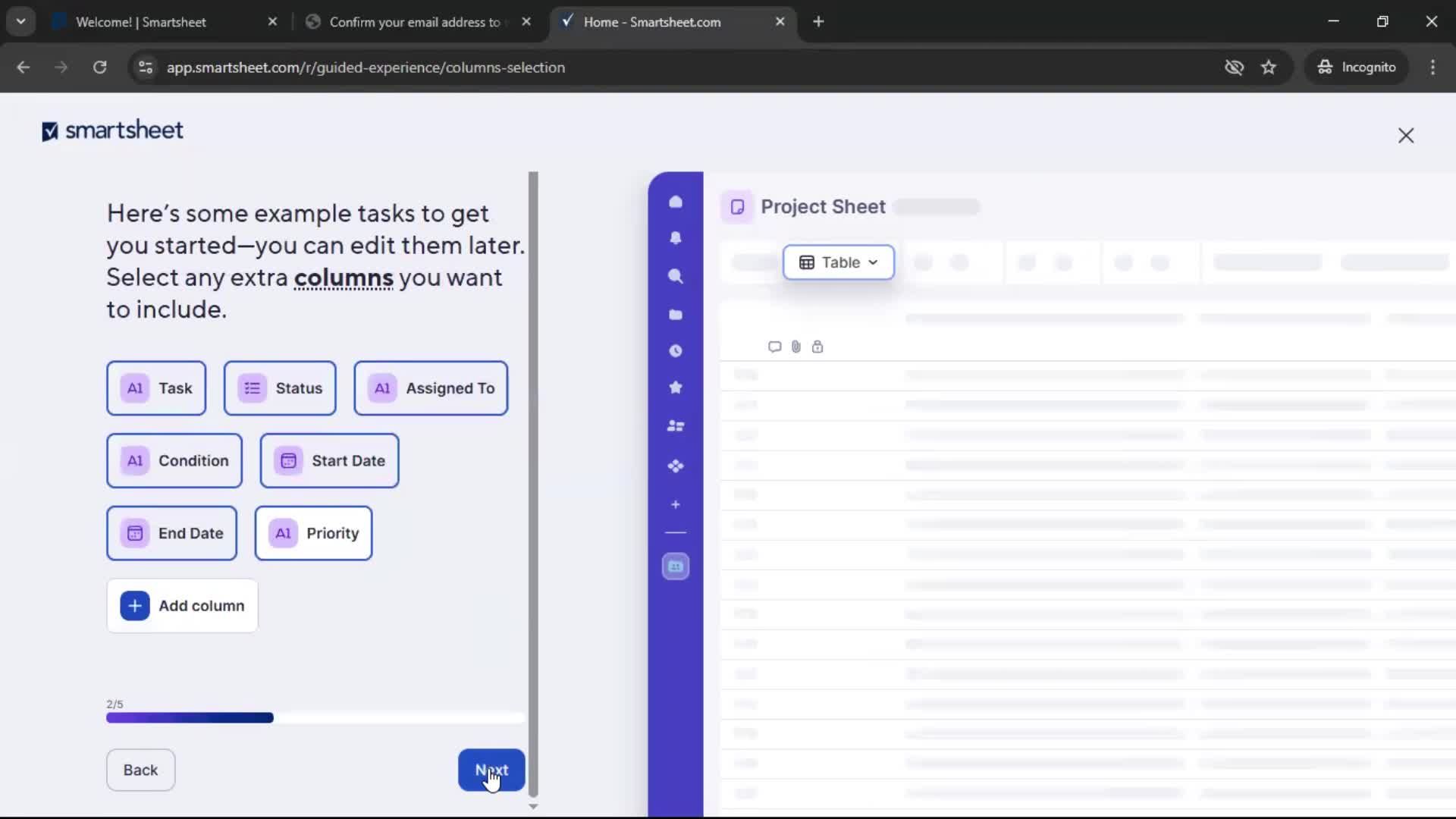
Task: Expand Chrome's three-dot menu
Action: coord(1432,67)
